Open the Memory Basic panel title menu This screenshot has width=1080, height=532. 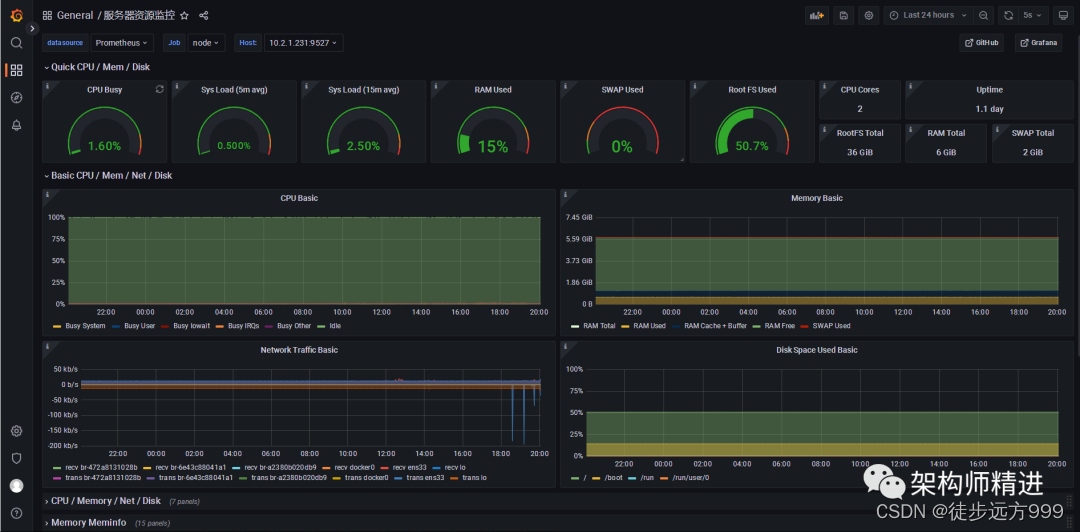(816, 198)
